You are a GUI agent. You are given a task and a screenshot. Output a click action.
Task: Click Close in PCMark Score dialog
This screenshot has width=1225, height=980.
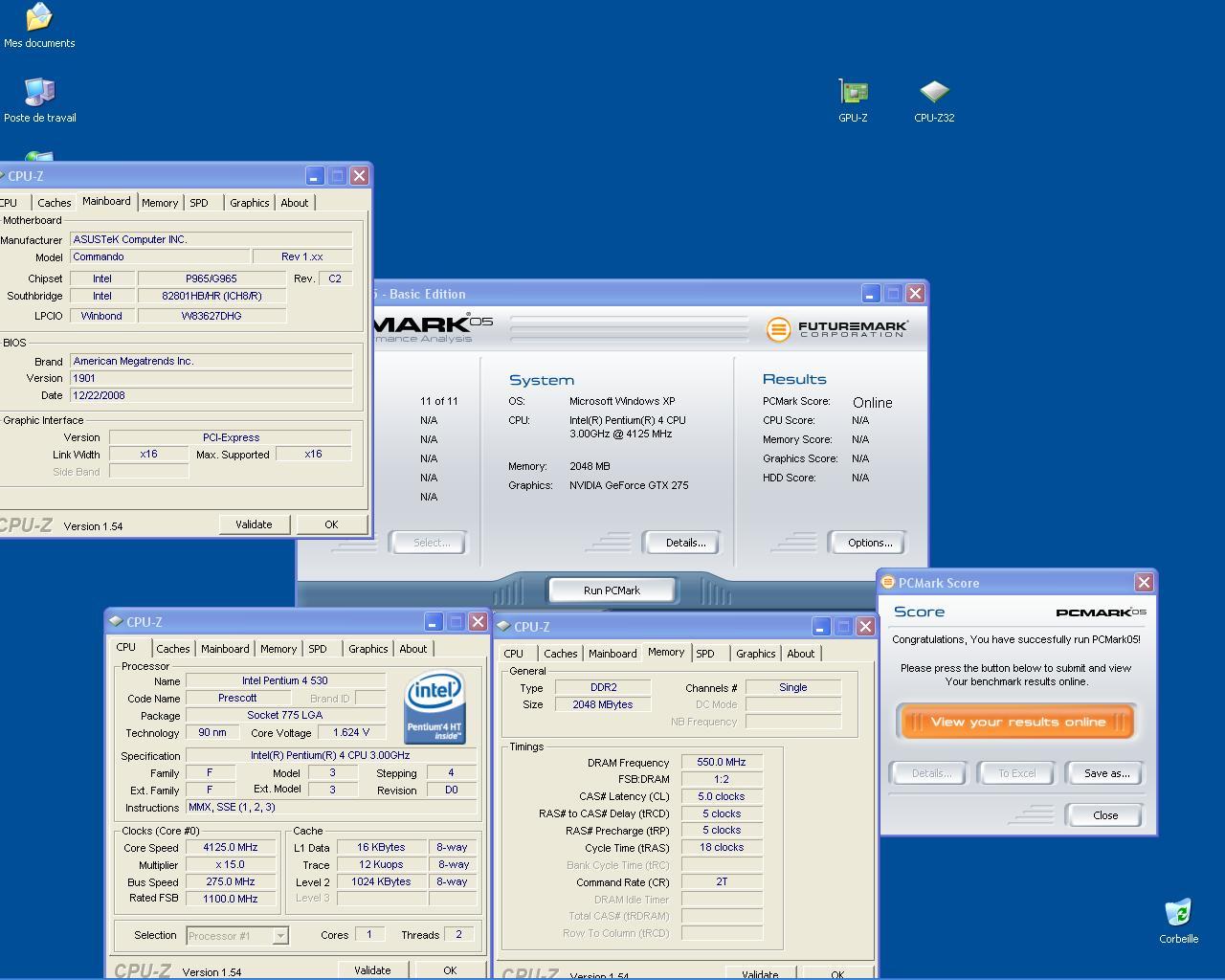click(1105, 815)
